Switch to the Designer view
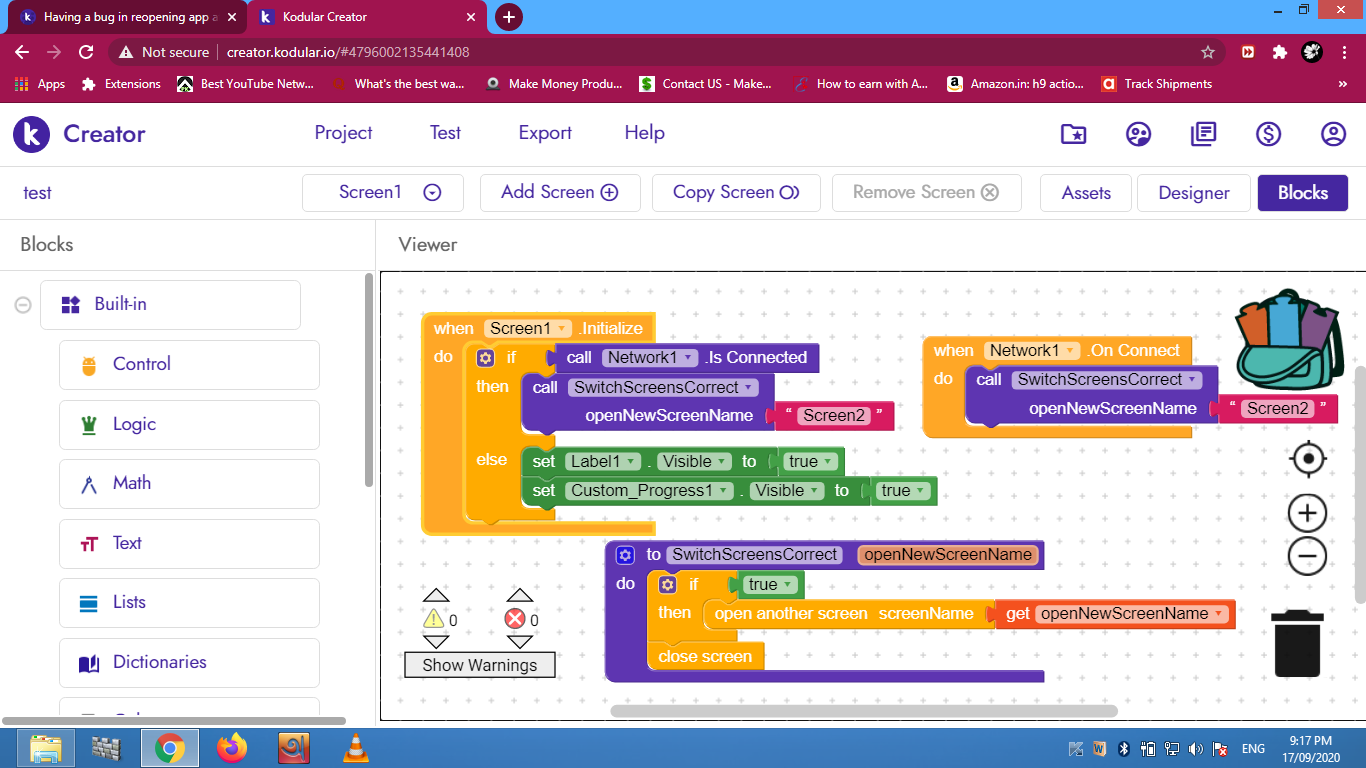Screen dimensions: 1366x768 click(1193, 193)
